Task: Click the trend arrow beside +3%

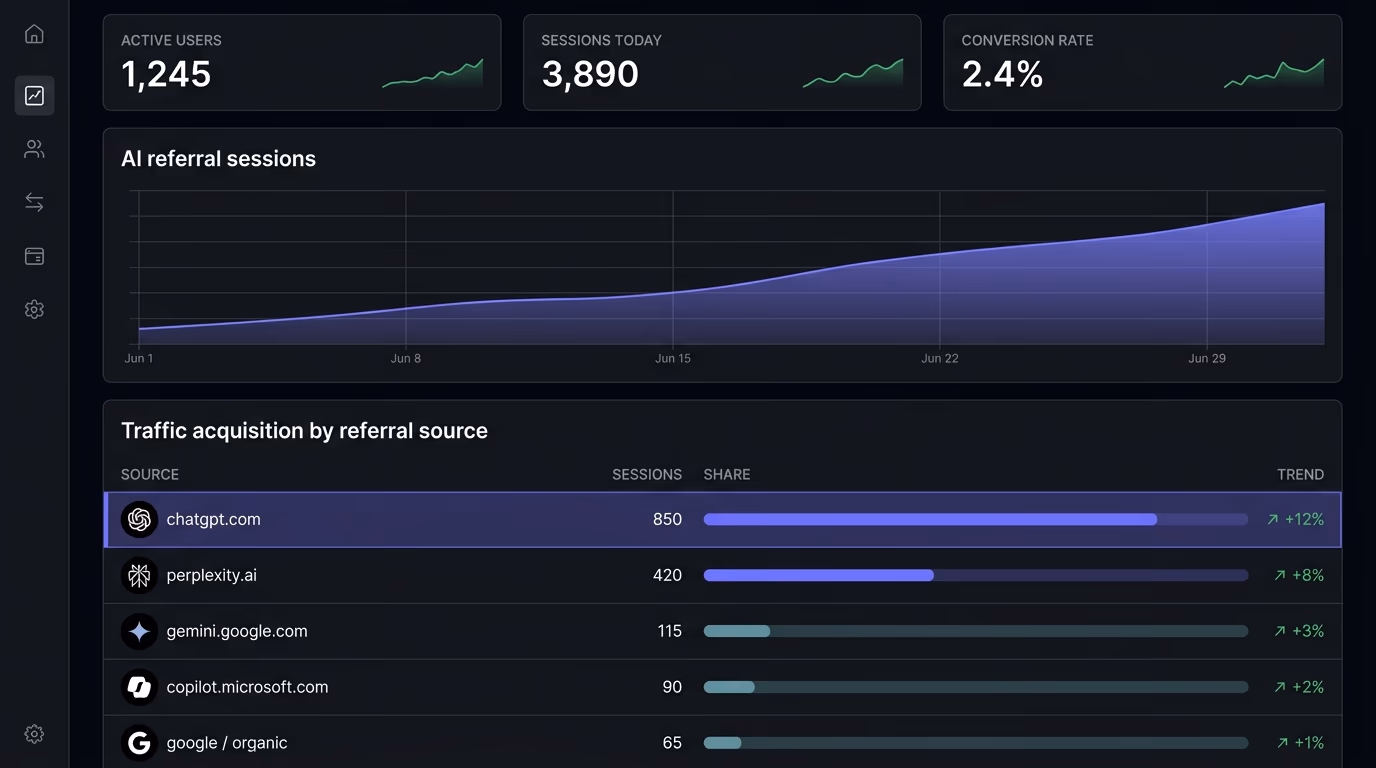Action: pos(1280,631)
